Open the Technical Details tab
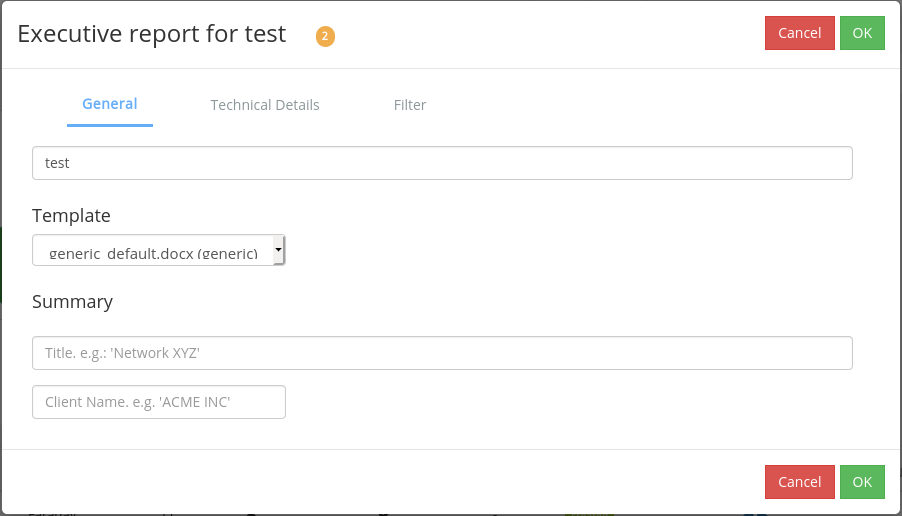Screen dimensions: 902x516 (265, 105)
